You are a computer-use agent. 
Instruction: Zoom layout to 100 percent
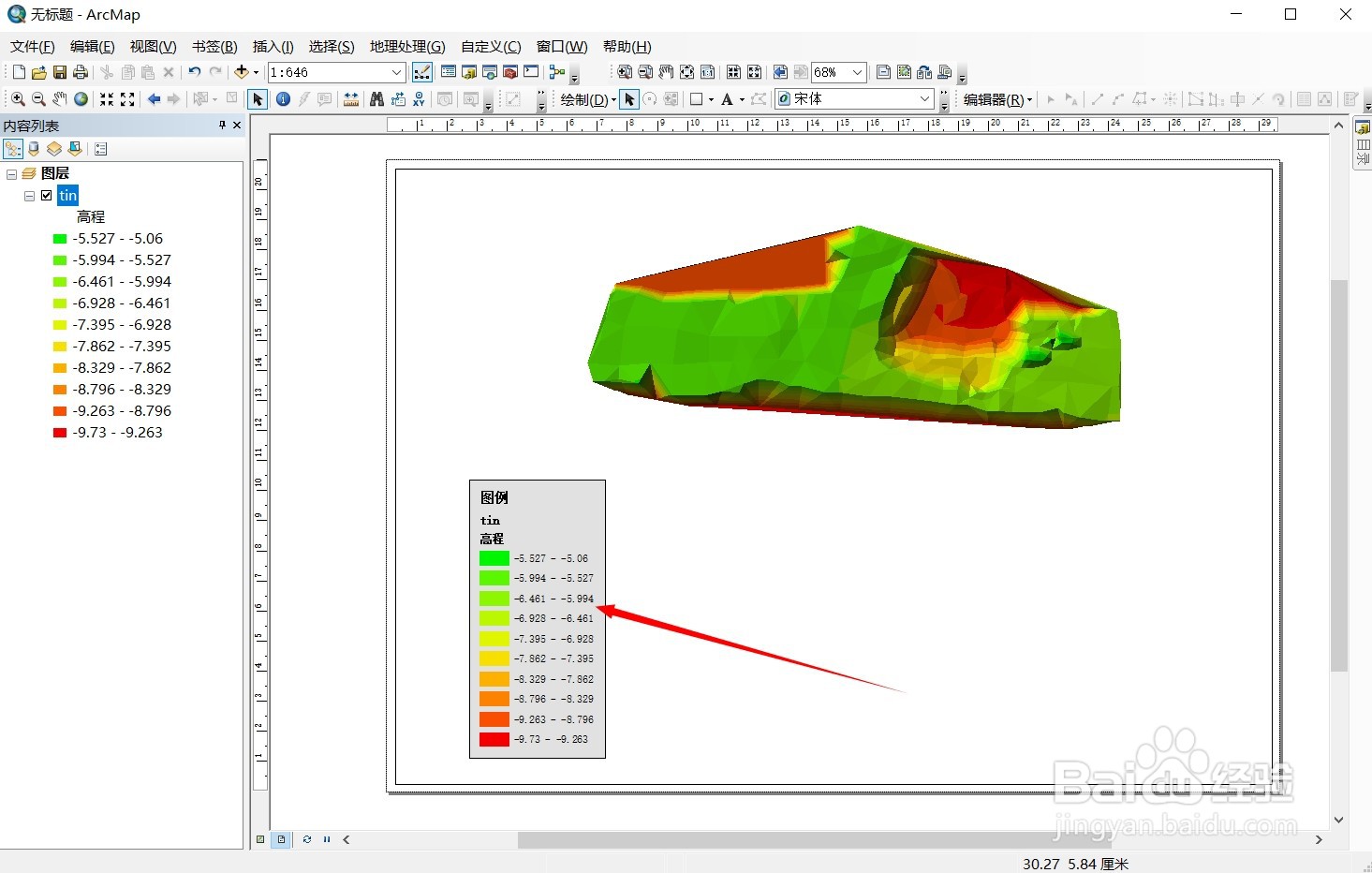pos(707,72)
